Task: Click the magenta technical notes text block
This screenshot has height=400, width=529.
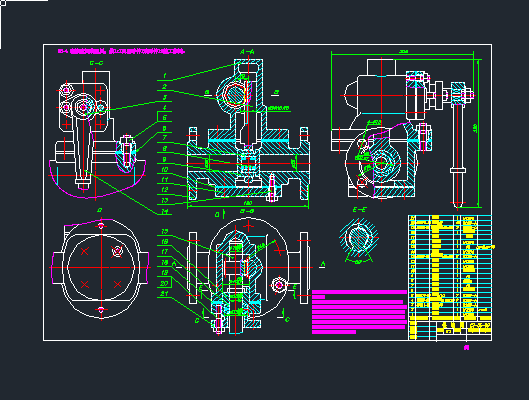Action: click(x=359, y=312)
